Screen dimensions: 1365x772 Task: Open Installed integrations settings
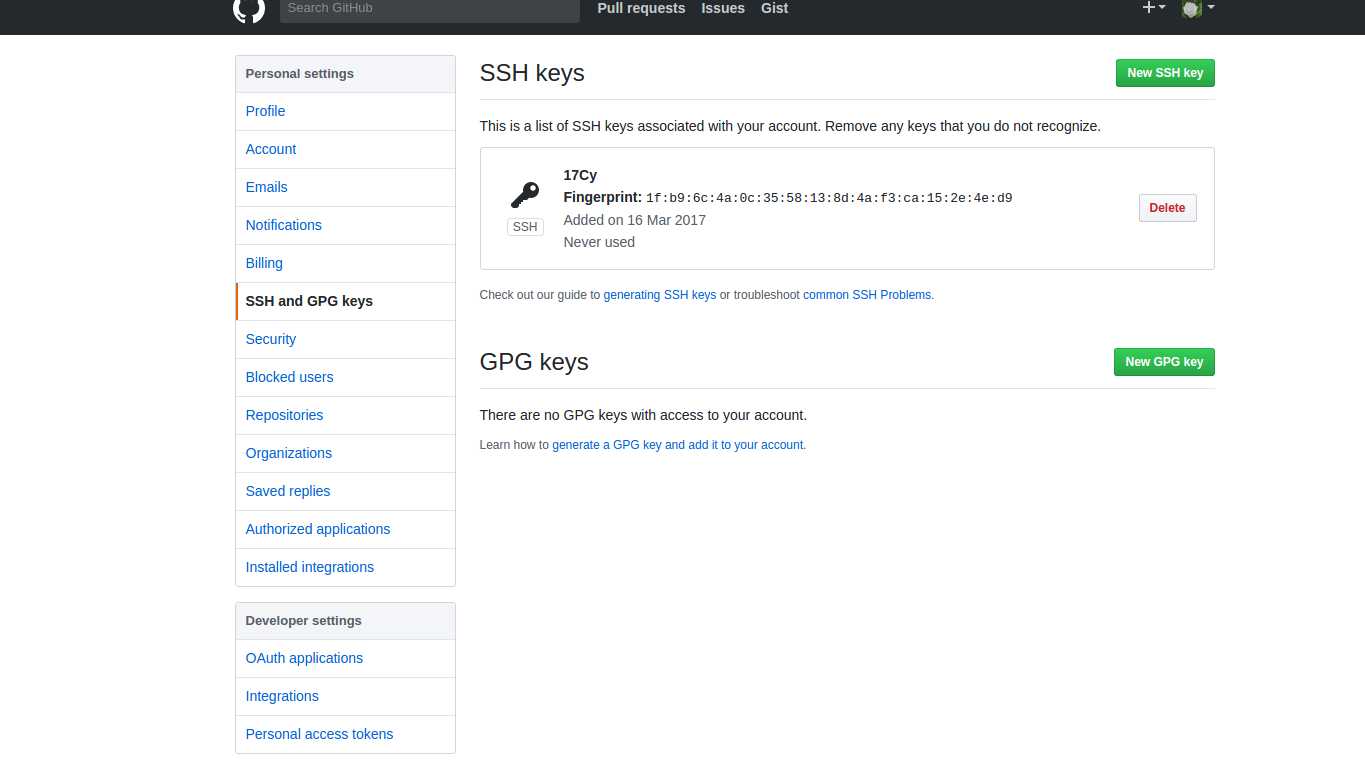[345, 567]
